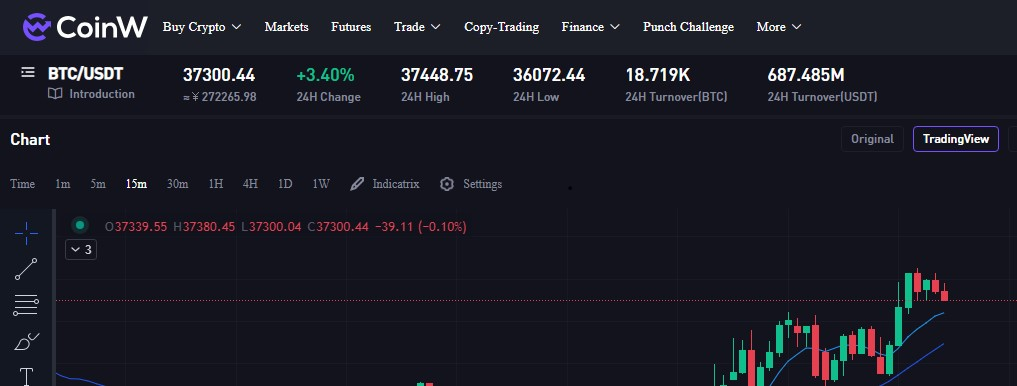The image size is (1017, 386).
Task: Select the trend line drawing tool
Action: coord(26,269)
